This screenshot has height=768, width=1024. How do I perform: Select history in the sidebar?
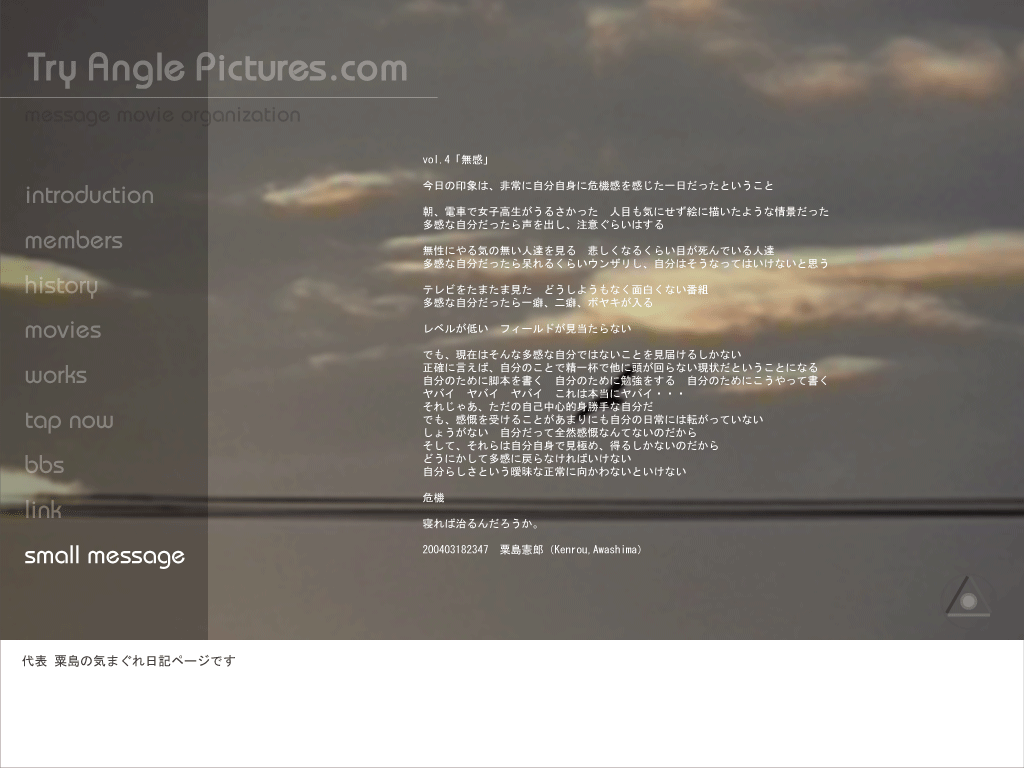pos(61,285)
